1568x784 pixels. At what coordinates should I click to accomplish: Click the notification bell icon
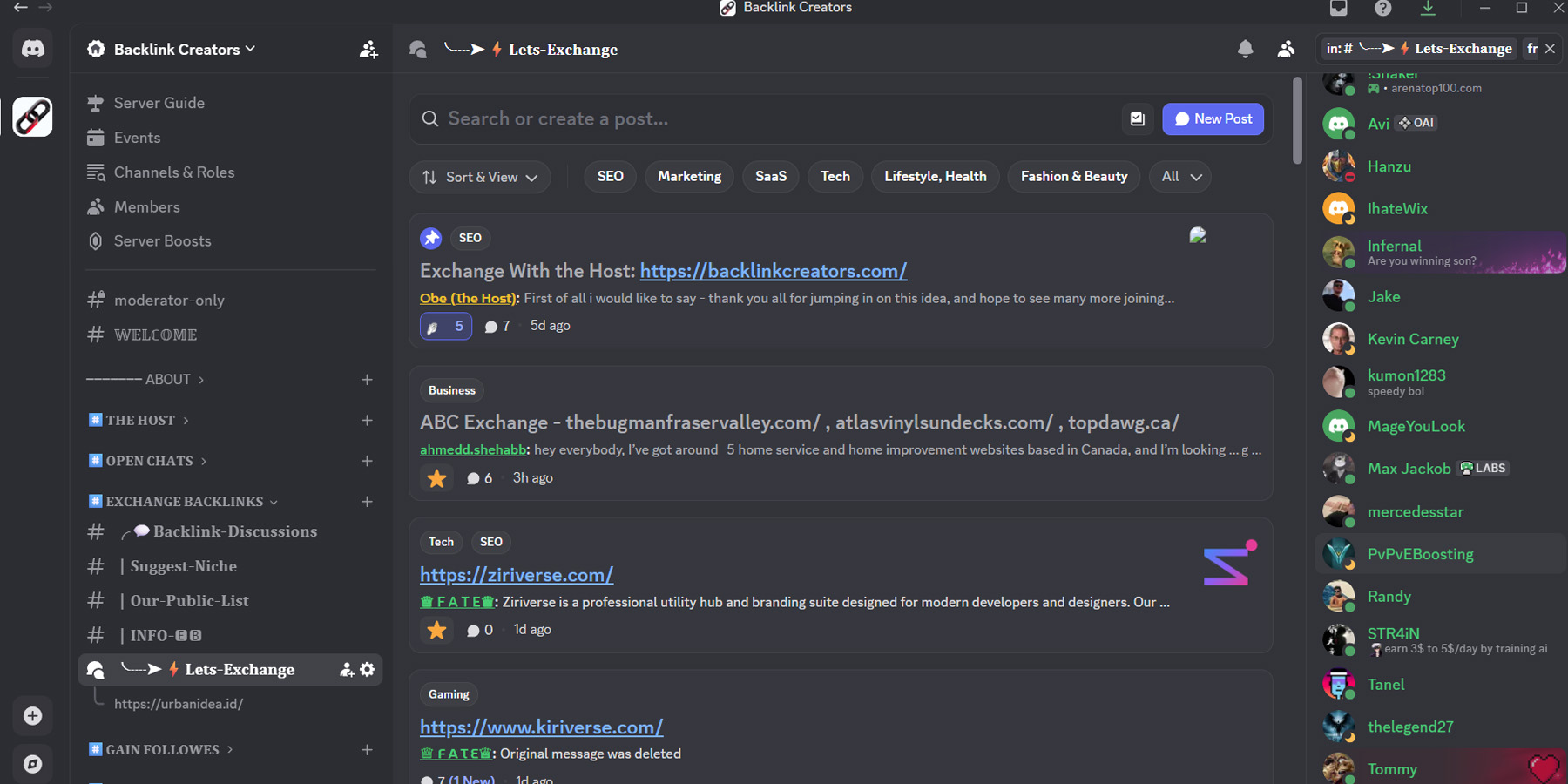1245,50
